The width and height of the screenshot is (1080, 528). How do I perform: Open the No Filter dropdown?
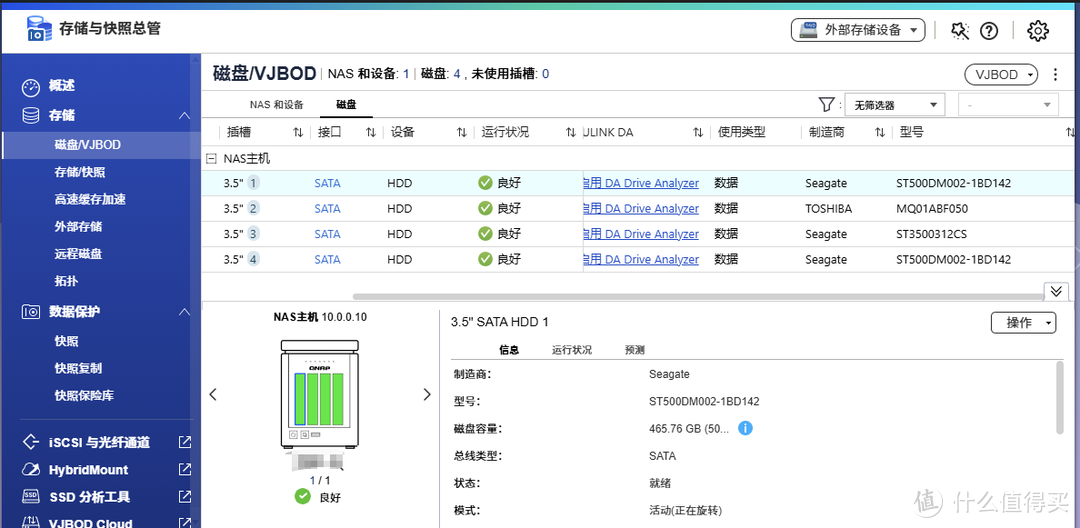(x=894, y=105)
